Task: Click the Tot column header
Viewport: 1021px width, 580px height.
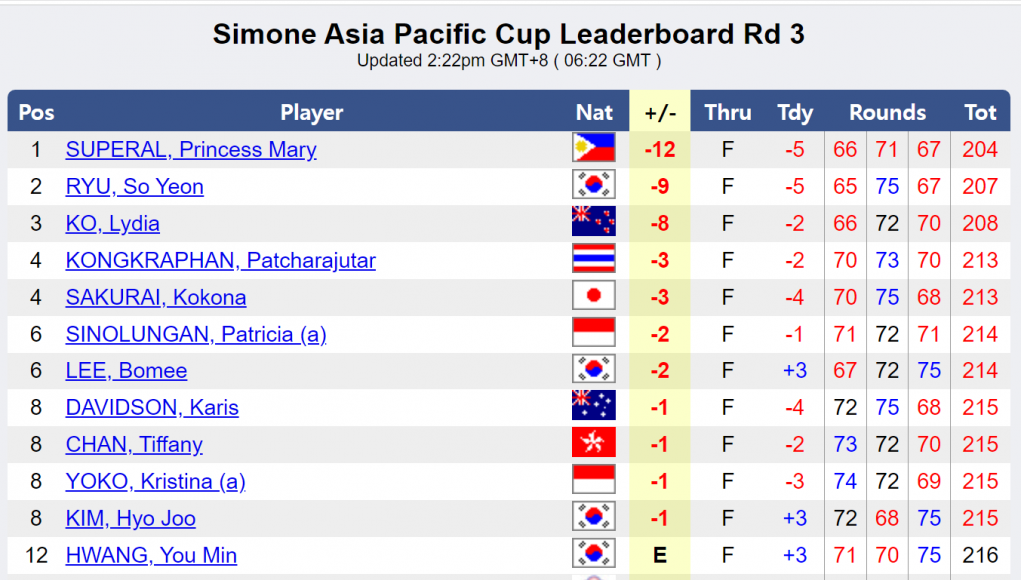Action: [x=980, y=113]
